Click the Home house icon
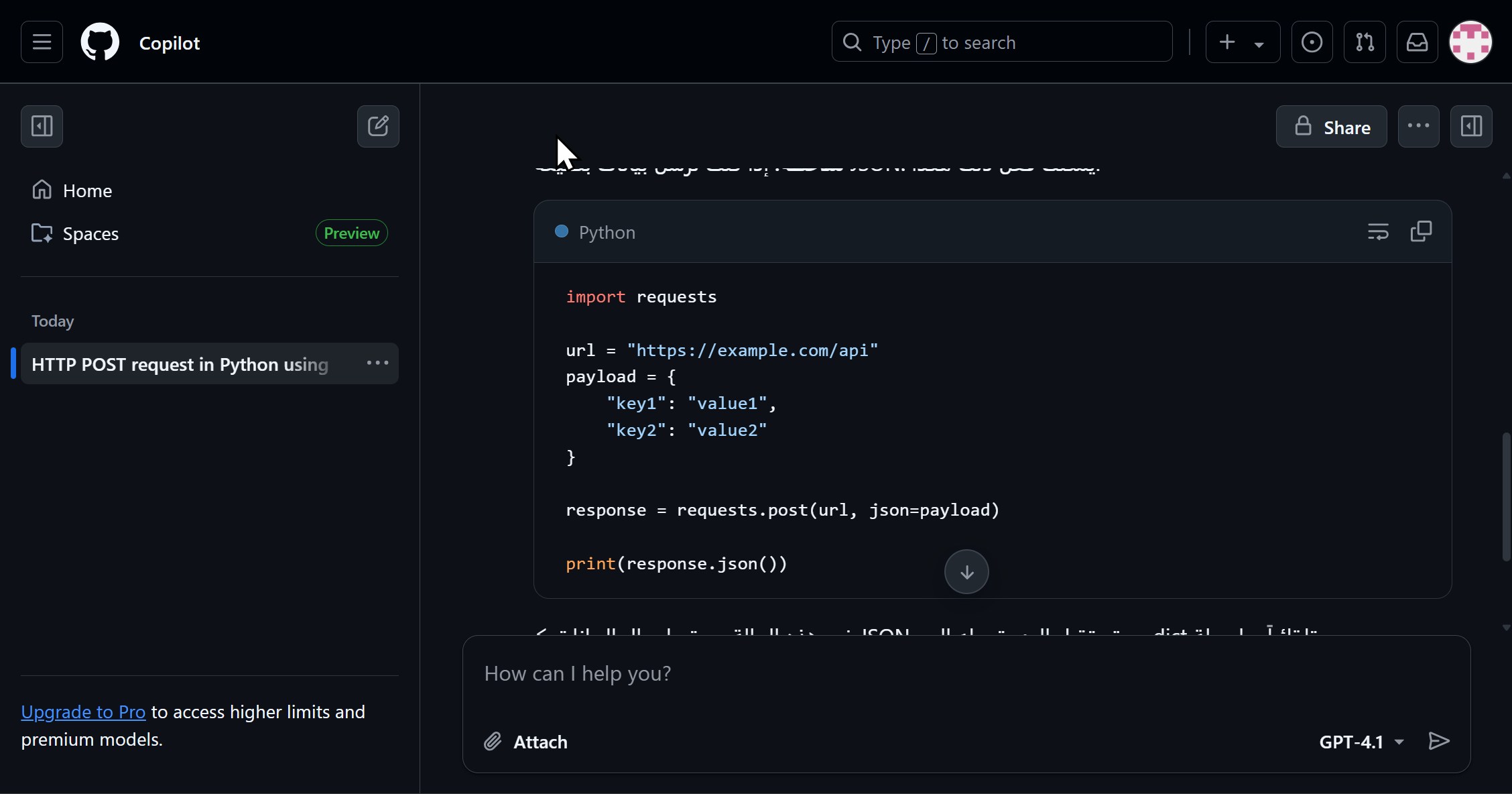 [x=42, y=190]
